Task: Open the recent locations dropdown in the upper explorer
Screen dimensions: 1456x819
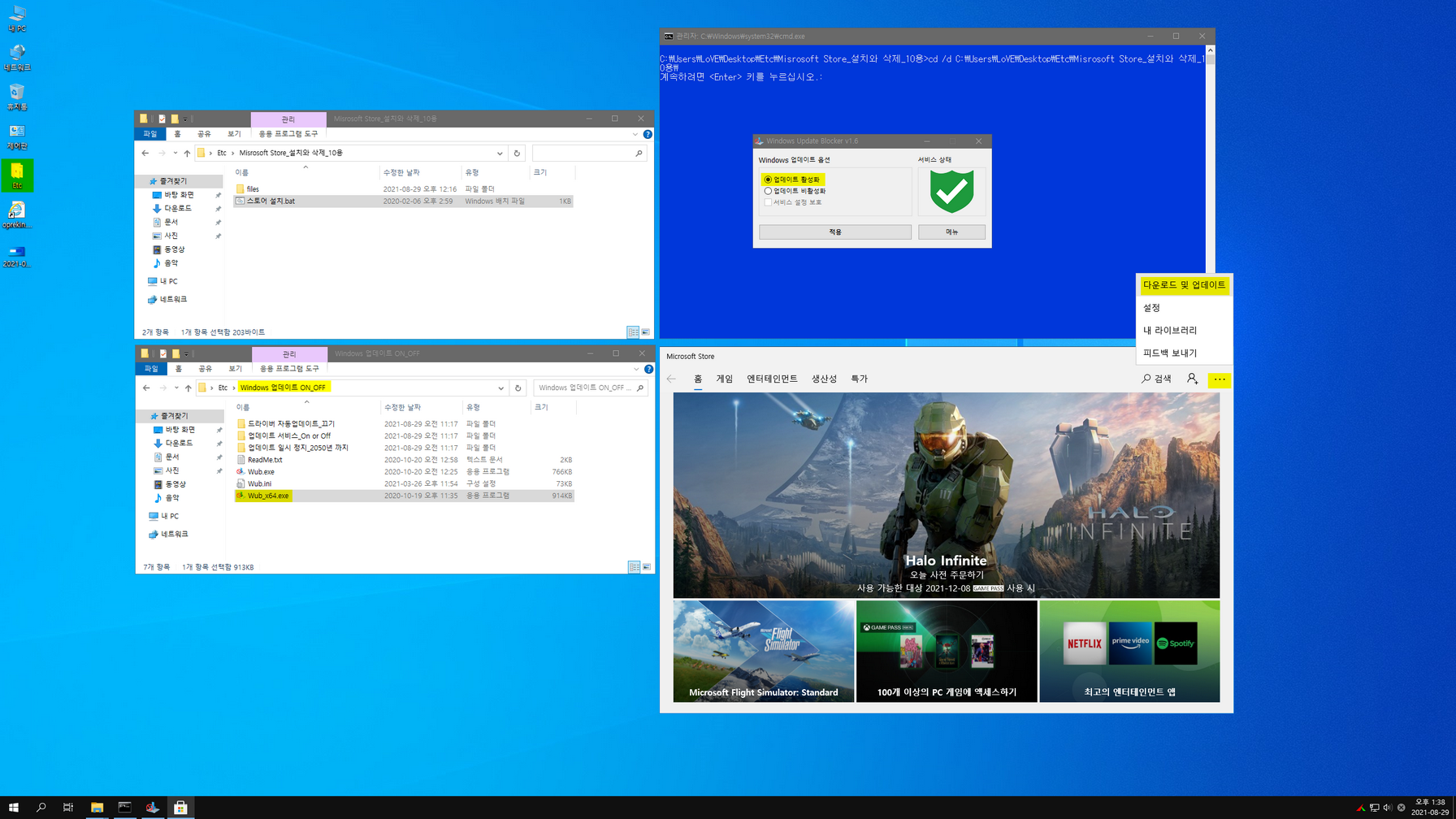Action: point(175,153)
